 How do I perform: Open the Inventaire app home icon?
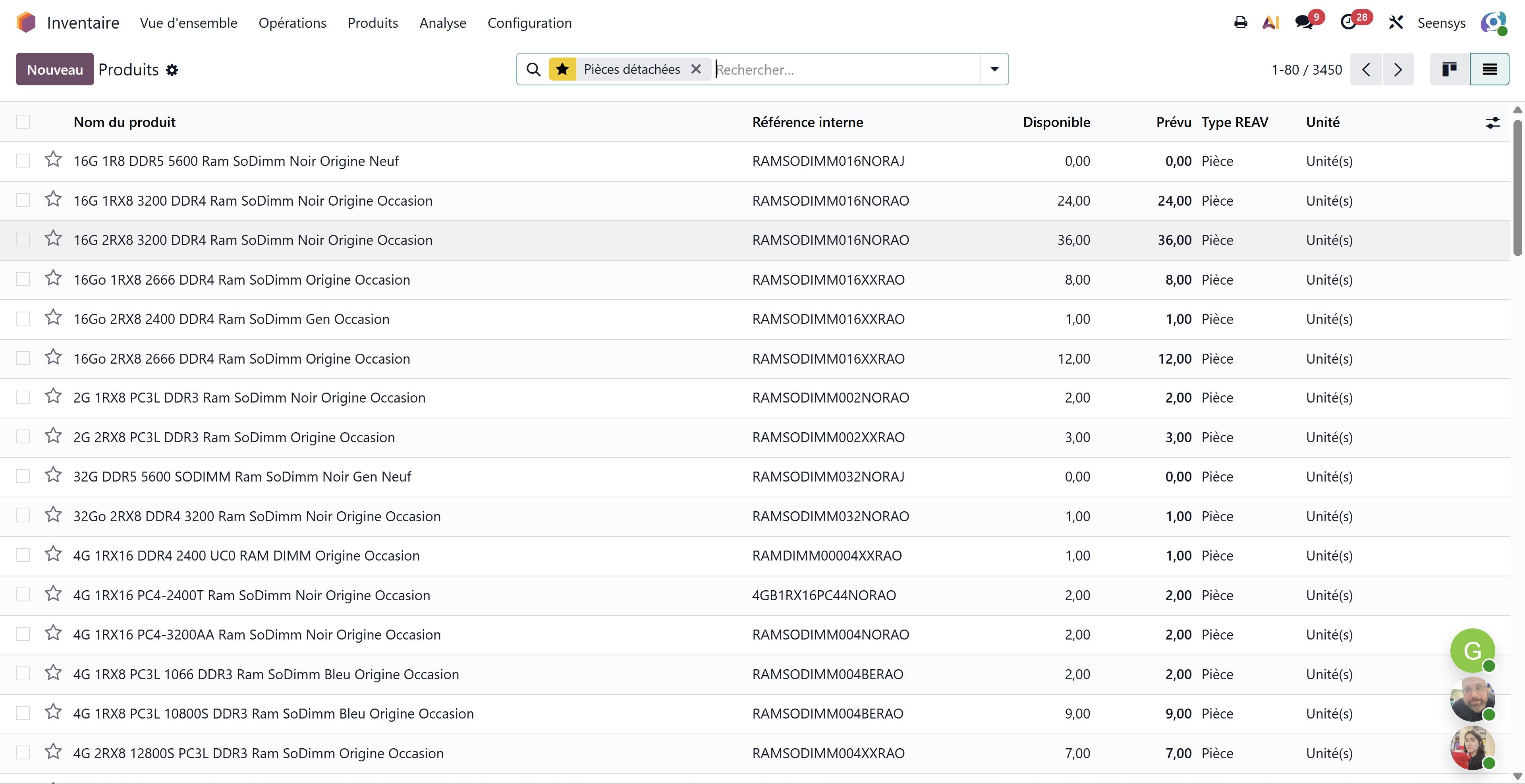26,23
